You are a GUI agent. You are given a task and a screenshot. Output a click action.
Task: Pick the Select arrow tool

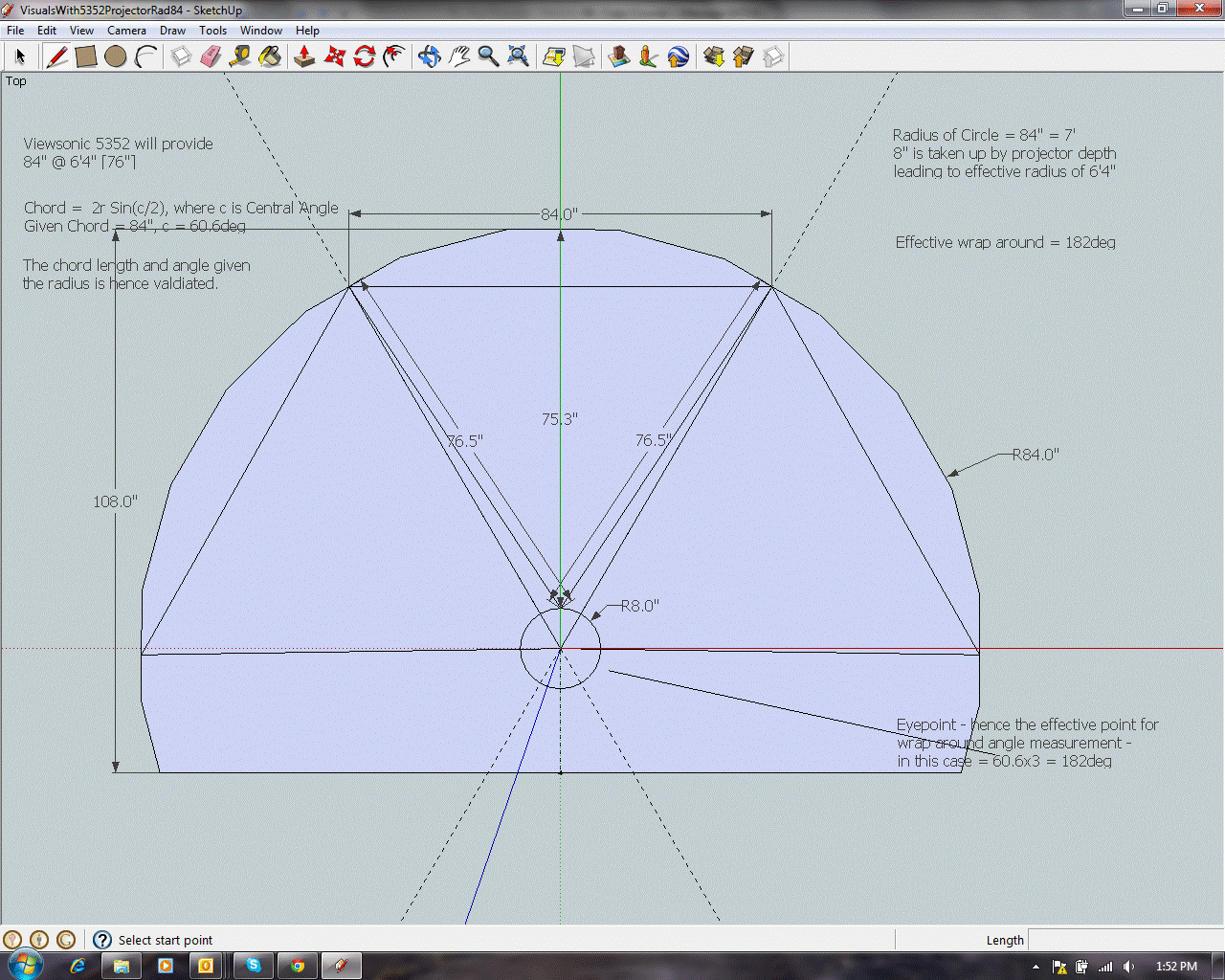(20, 57)
